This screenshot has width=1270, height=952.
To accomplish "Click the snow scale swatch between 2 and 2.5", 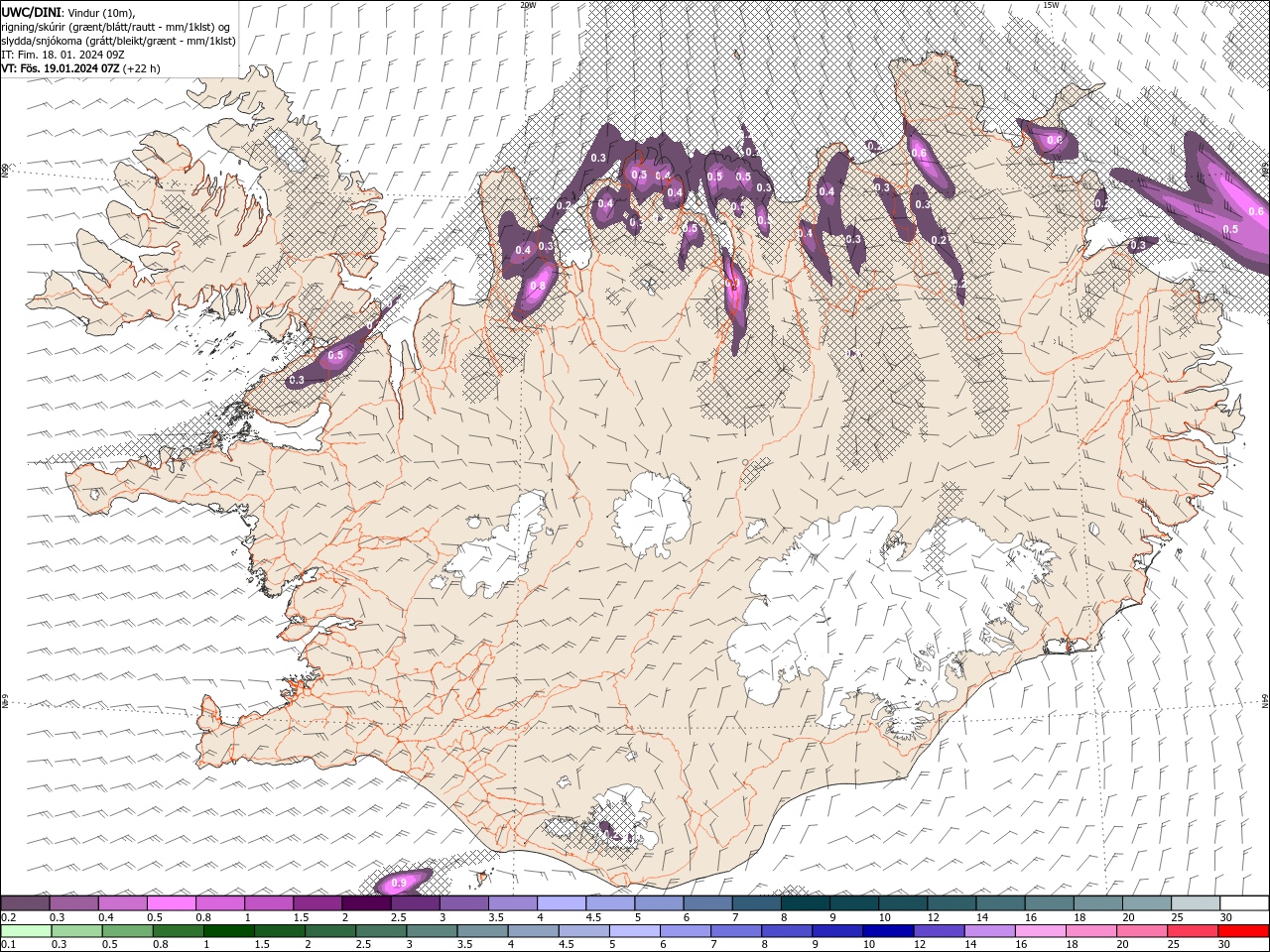I will (367, 902).
